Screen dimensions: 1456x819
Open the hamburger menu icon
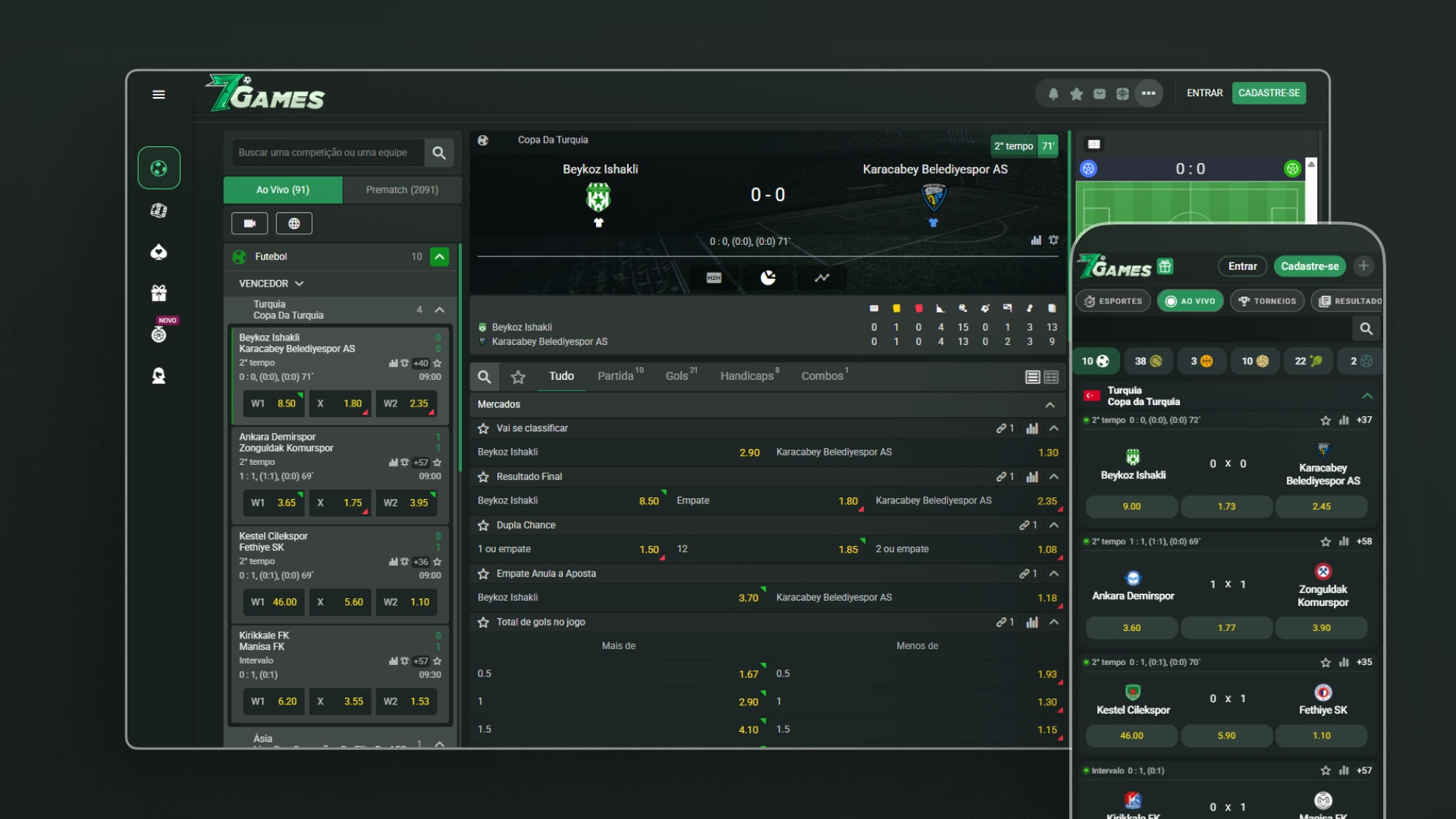(x=158, y=95)
